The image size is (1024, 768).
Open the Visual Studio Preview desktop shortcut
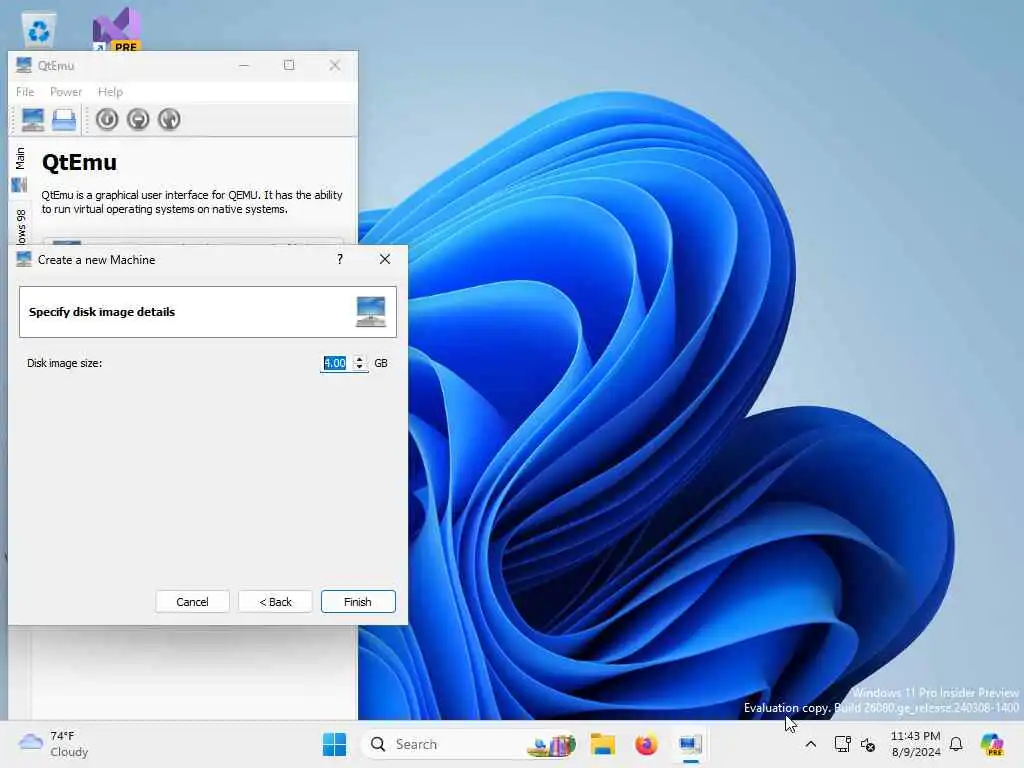tap(116, 29)
